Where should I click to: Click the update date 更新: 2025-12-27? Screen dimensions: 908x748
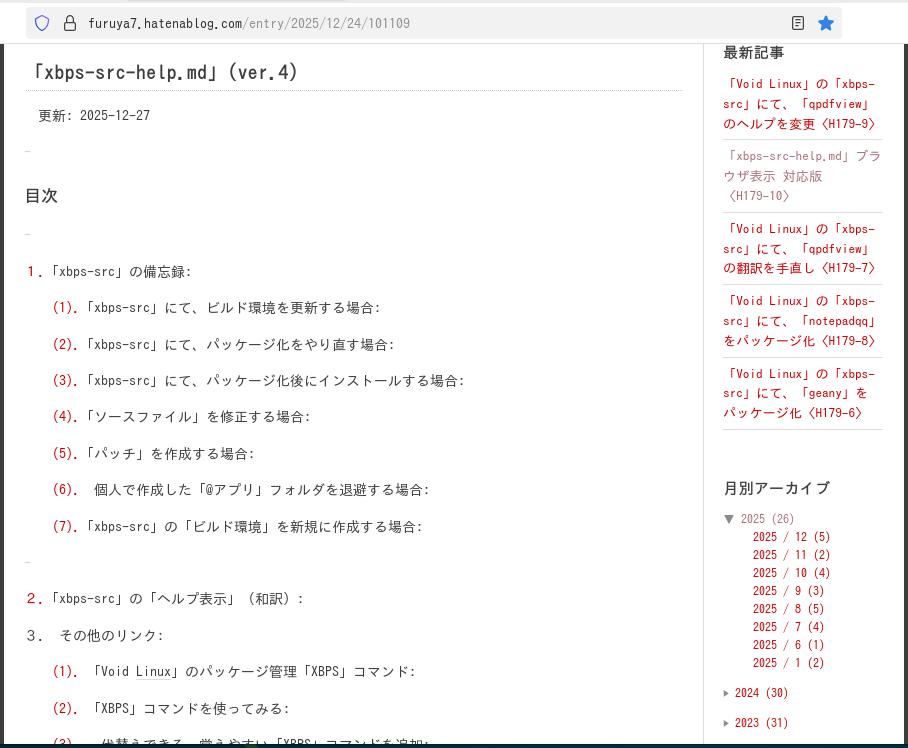94,115
